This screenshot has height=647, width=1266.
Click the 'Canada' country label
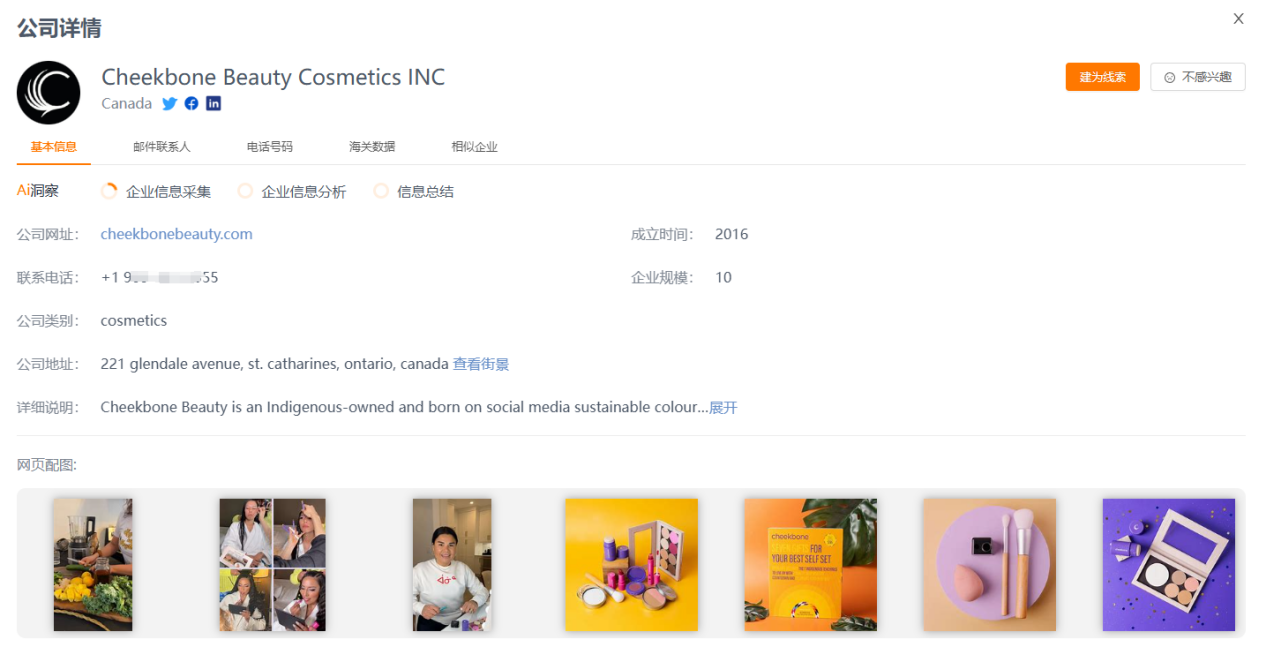click(127, 104)
